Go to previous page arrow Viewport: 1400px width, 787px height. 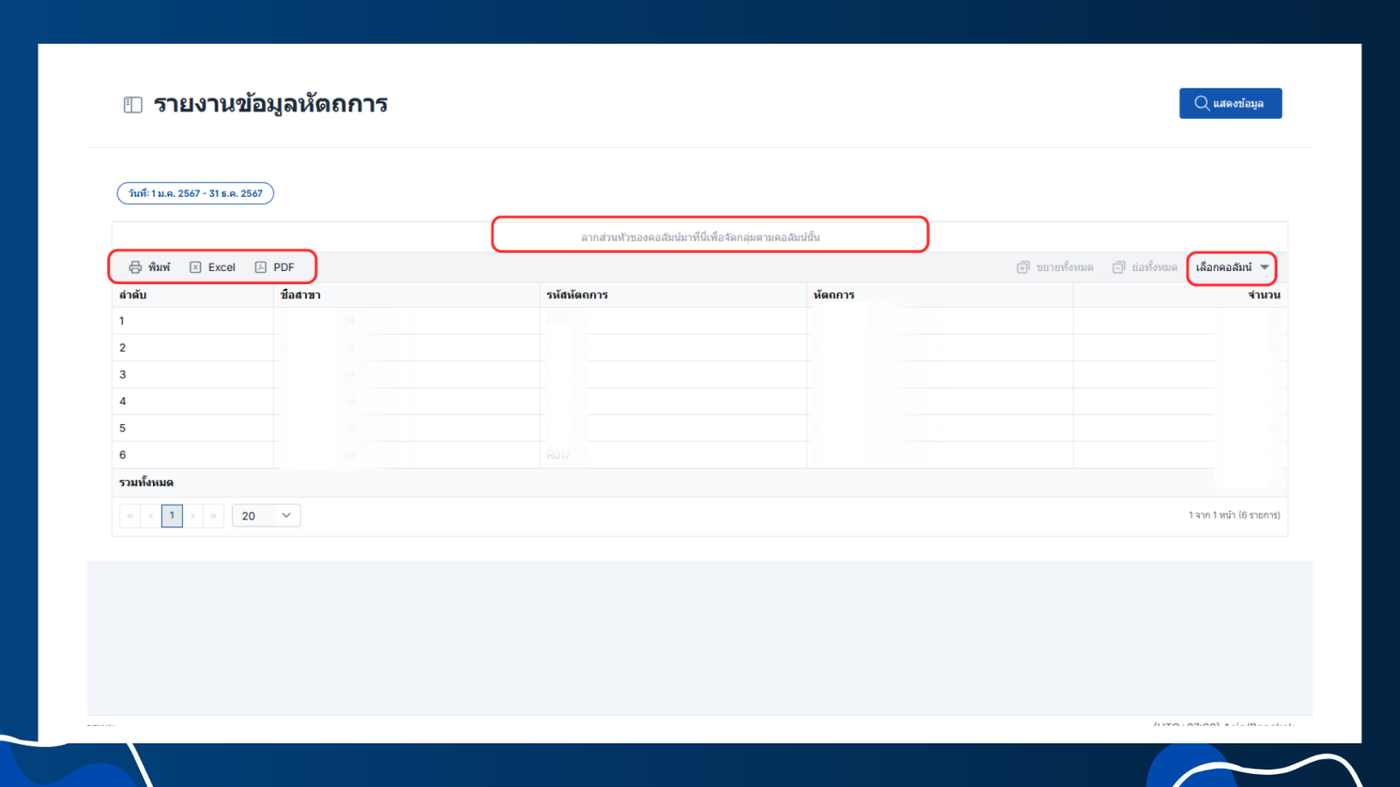click(151, 516)
